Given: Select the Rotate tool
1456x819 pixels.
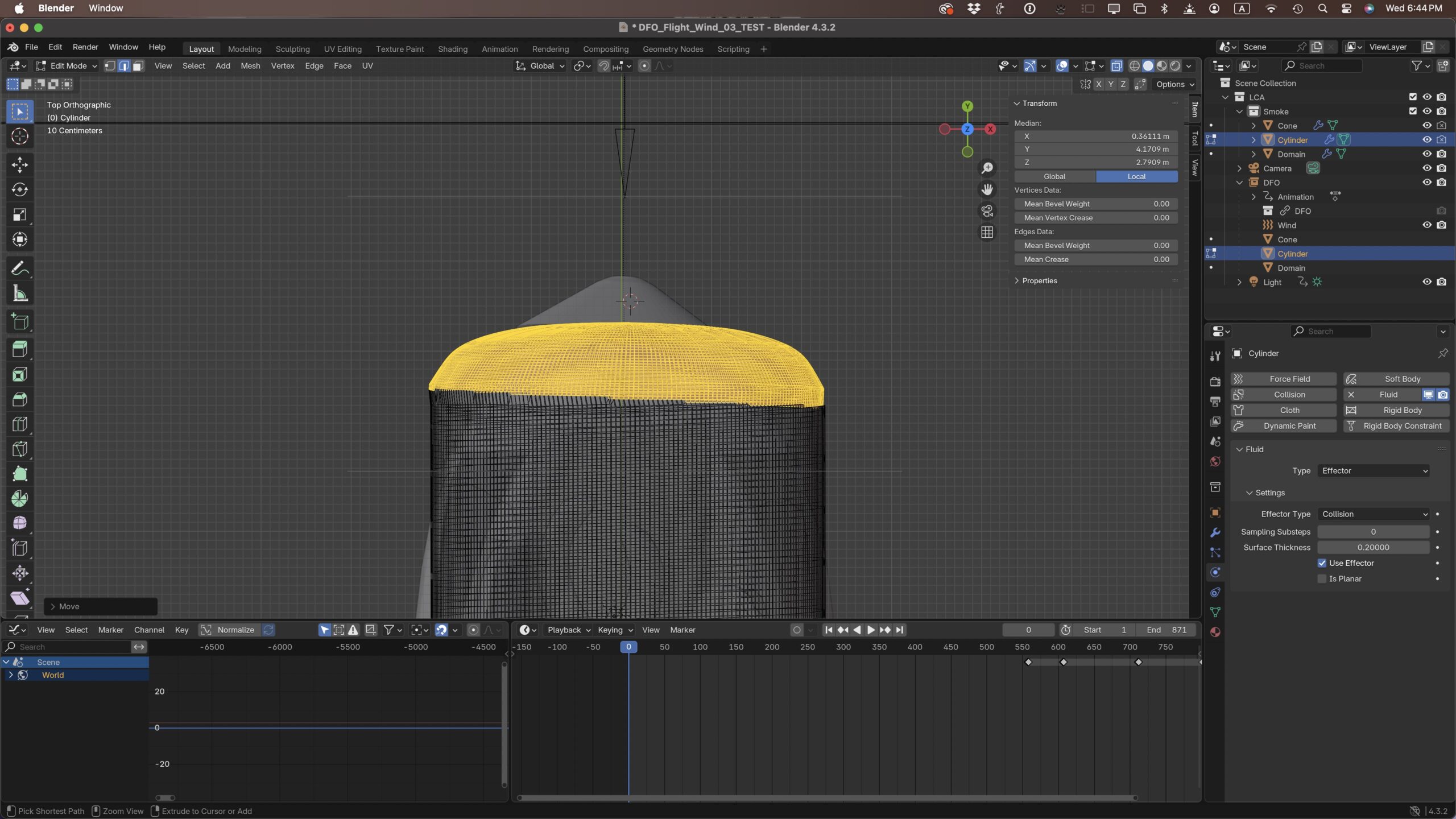Looking at the screenshot, I should 20,190.
